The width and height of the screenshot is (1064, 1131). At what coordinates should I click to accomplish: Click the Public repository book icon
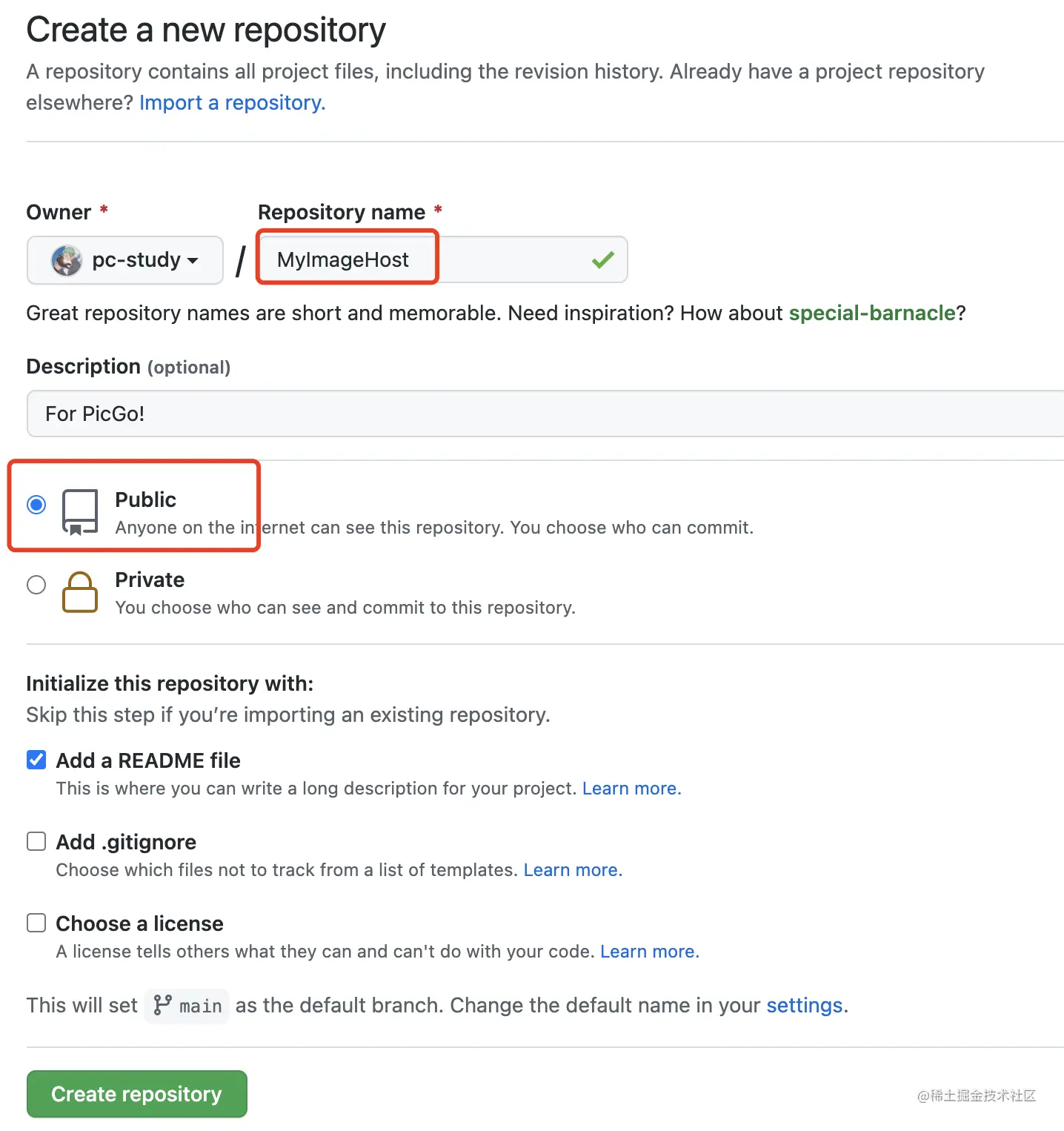[80, 512]
